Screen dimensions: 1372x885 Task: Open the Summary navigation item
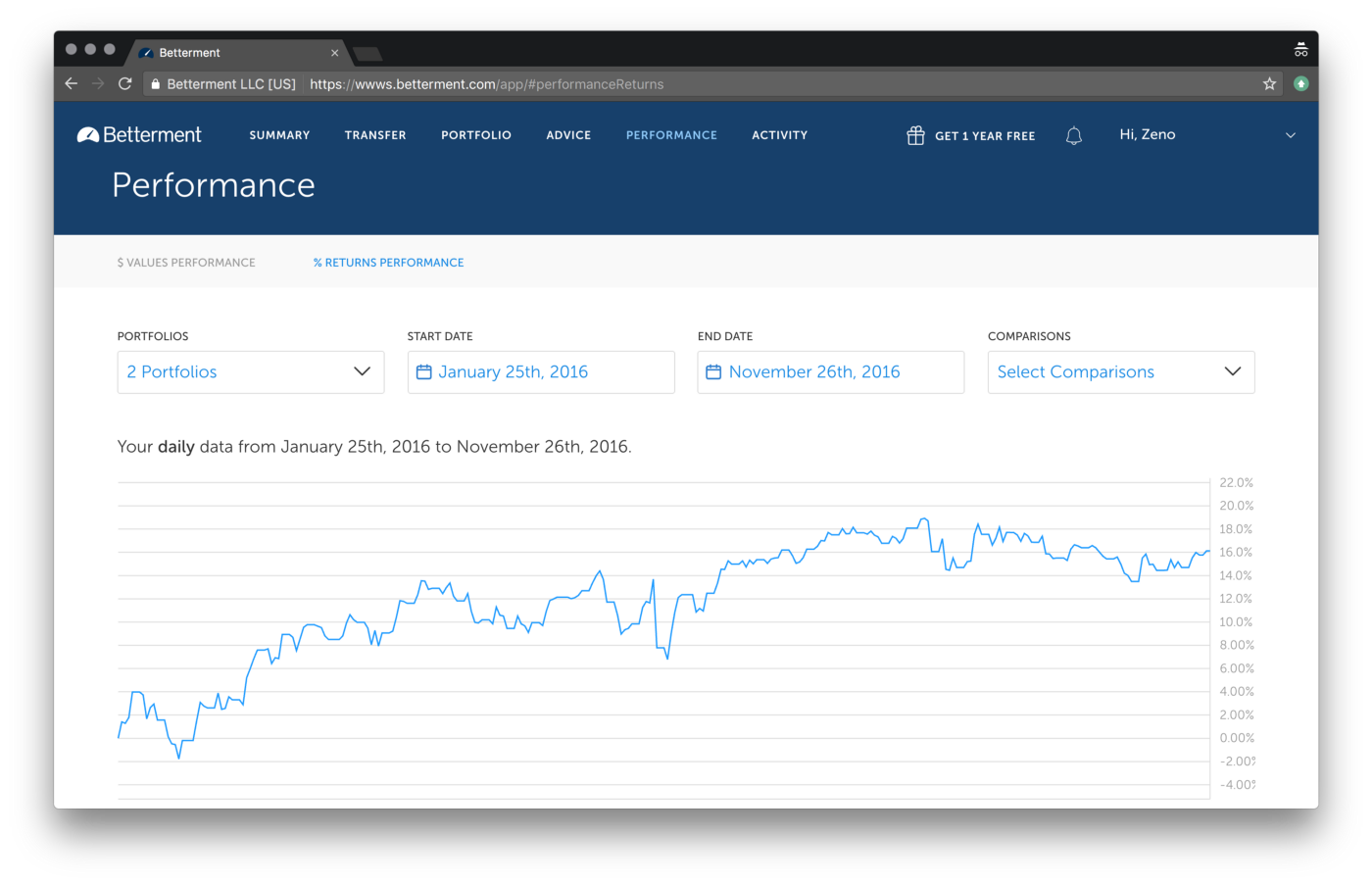(x=279, y=134)
